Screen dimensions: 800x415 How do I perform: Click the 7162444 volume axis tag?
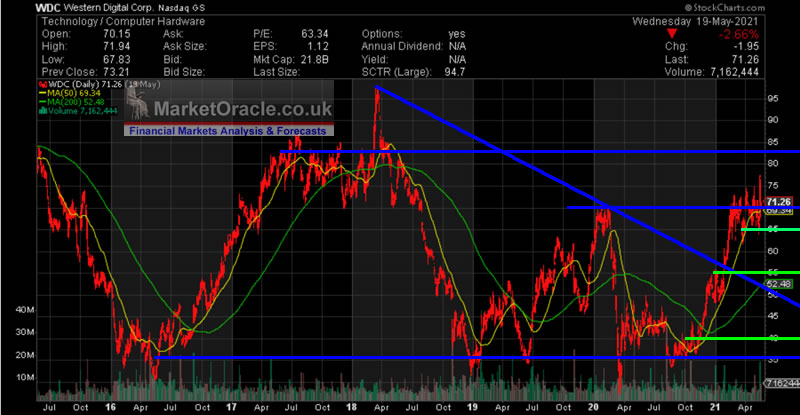pyautogui.click(x=782, y=383)
